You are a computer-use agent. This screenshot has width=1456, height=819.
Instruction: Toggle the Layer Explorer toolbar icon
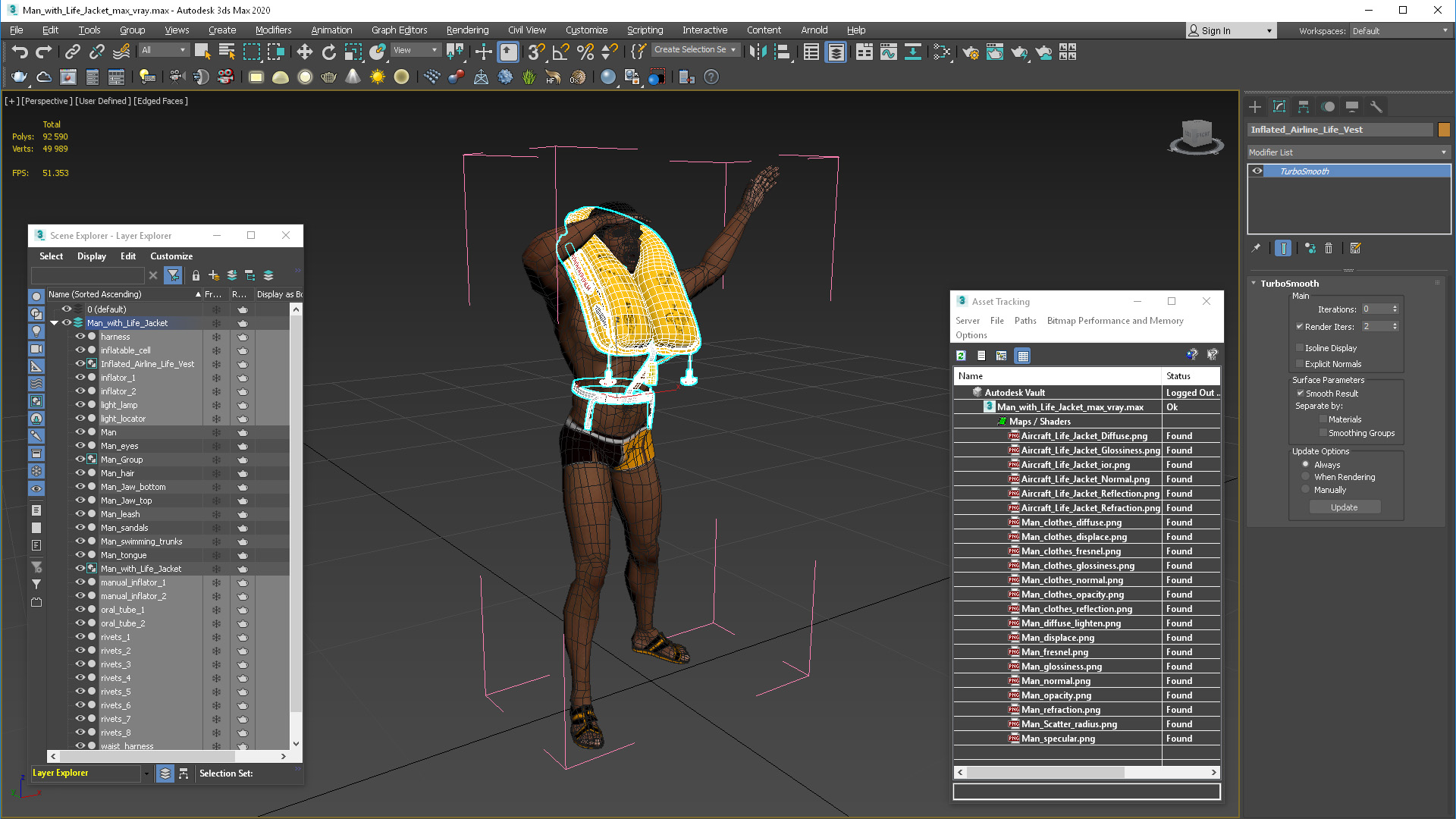click(836, 52)
